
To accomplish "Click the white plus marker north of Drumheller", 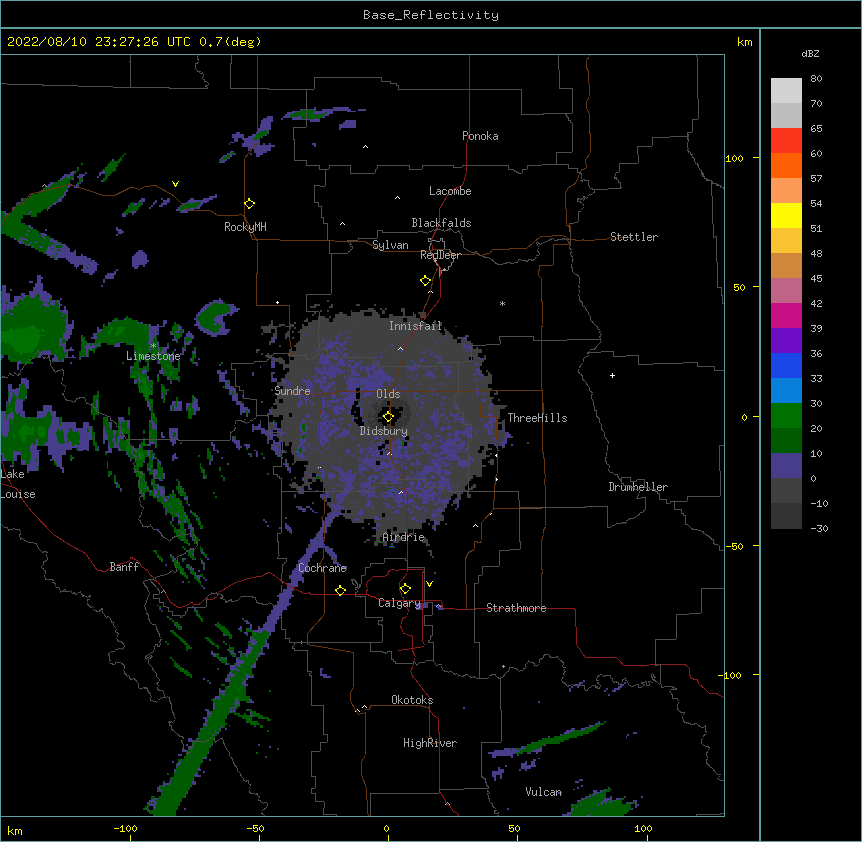I will [x=612, y=375].
